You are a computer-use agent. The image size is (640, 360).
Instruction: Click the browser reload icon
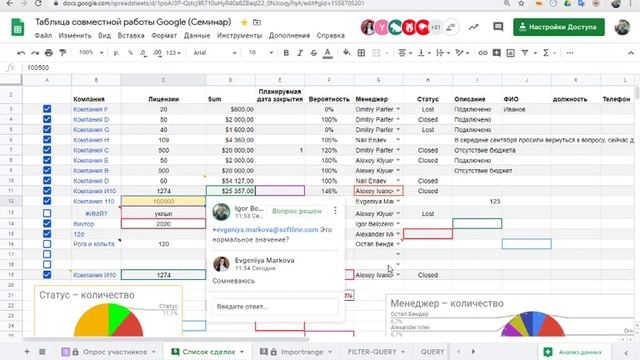(x=38, y=3)
